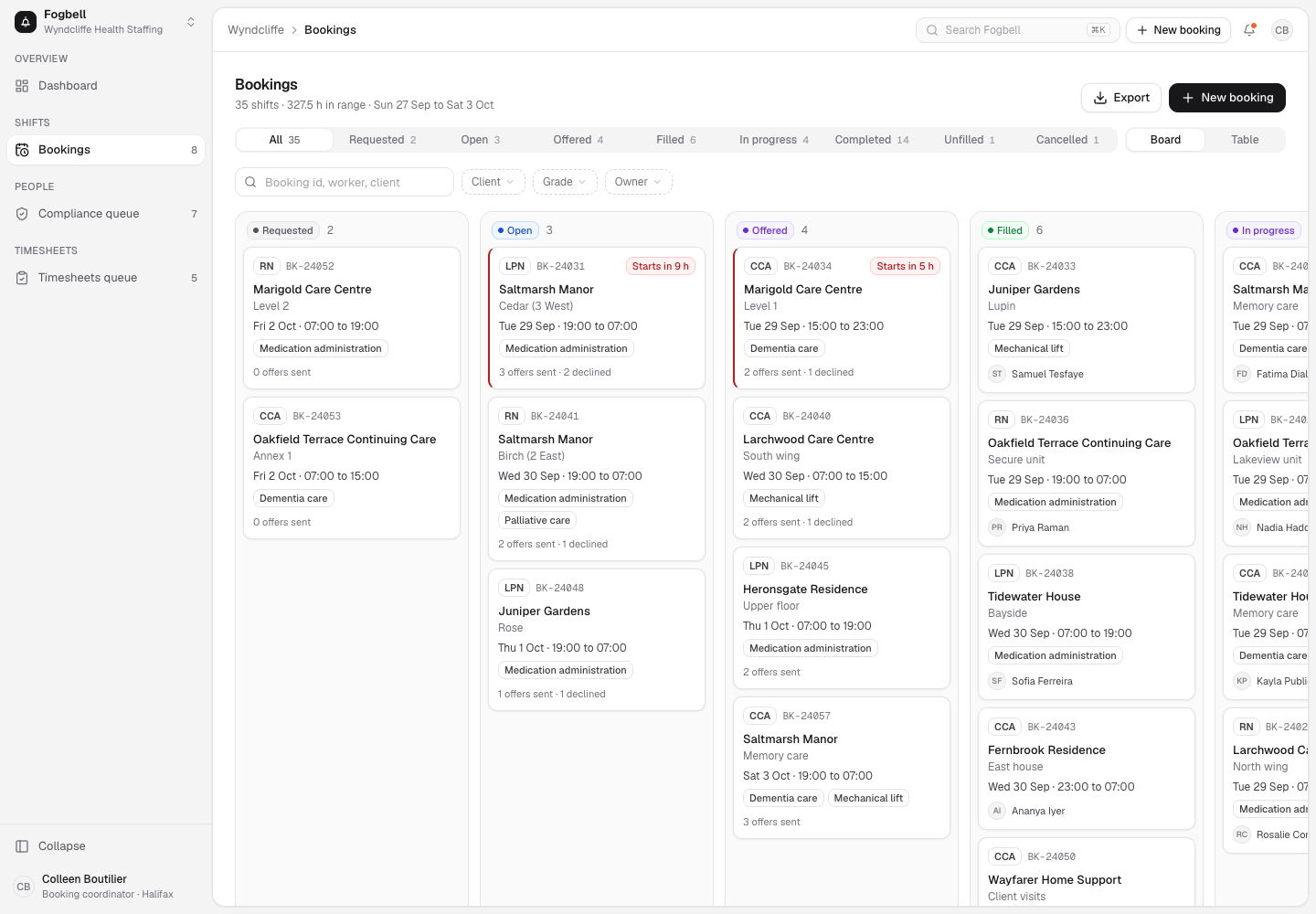The image size is (1316, 914).
Task: Open the CB user avatar menu
Action: tap(1282, 30)
